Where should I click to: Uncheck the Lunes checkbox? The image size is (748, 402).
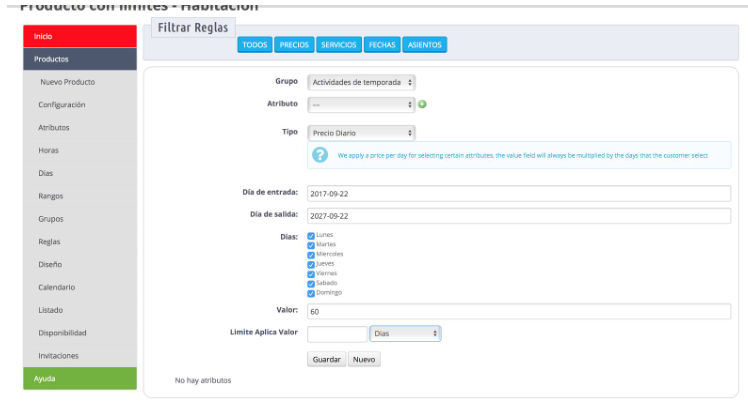(311, 236)
